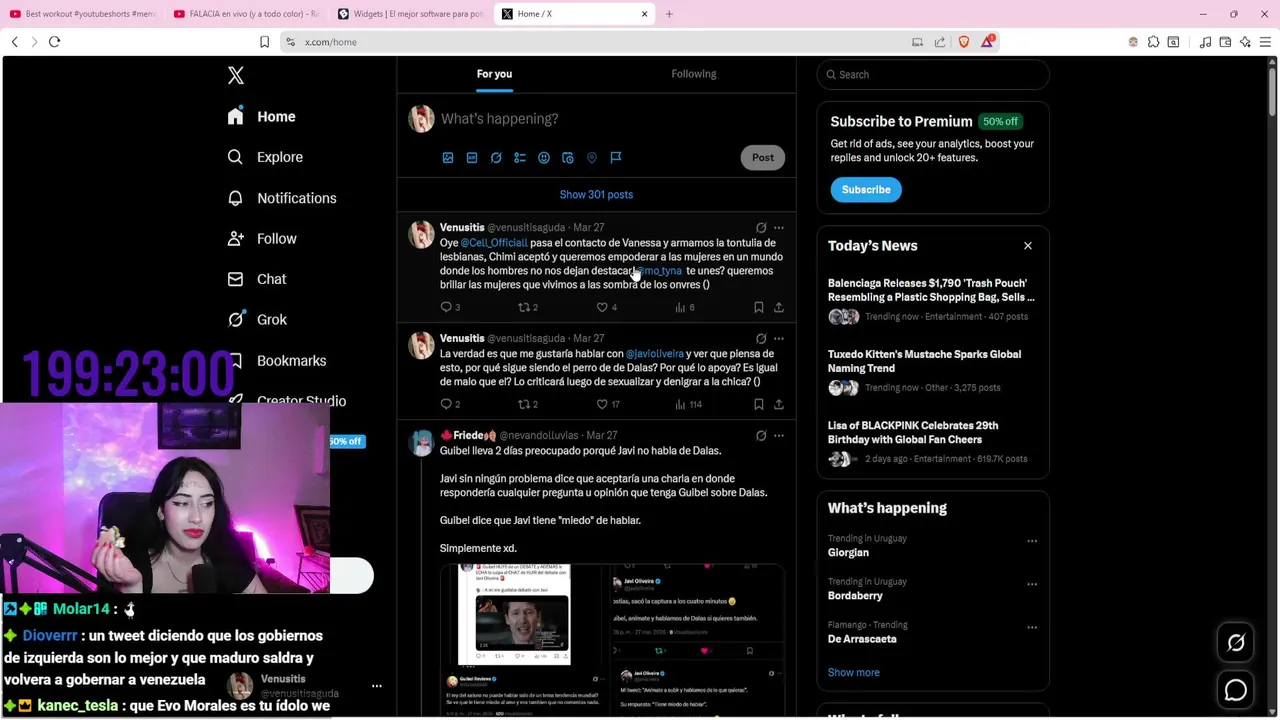Open Giorgian trending topic
Image resolution: width=1280 pixels, height=720 pixels.
tap(848, 553)
